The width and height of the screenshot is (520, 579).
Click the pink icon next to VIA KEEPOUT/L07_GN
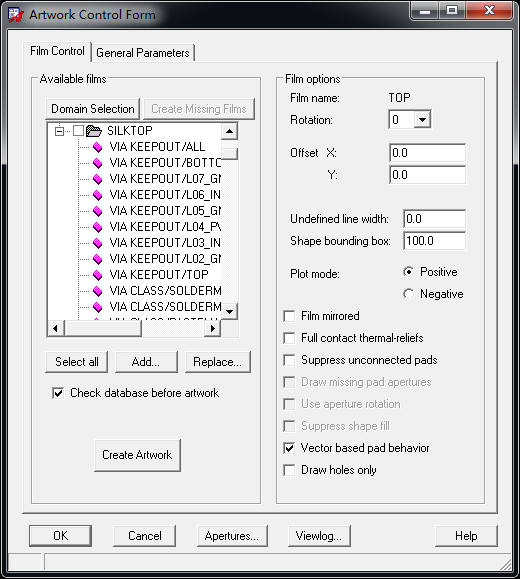click(98, 179)
